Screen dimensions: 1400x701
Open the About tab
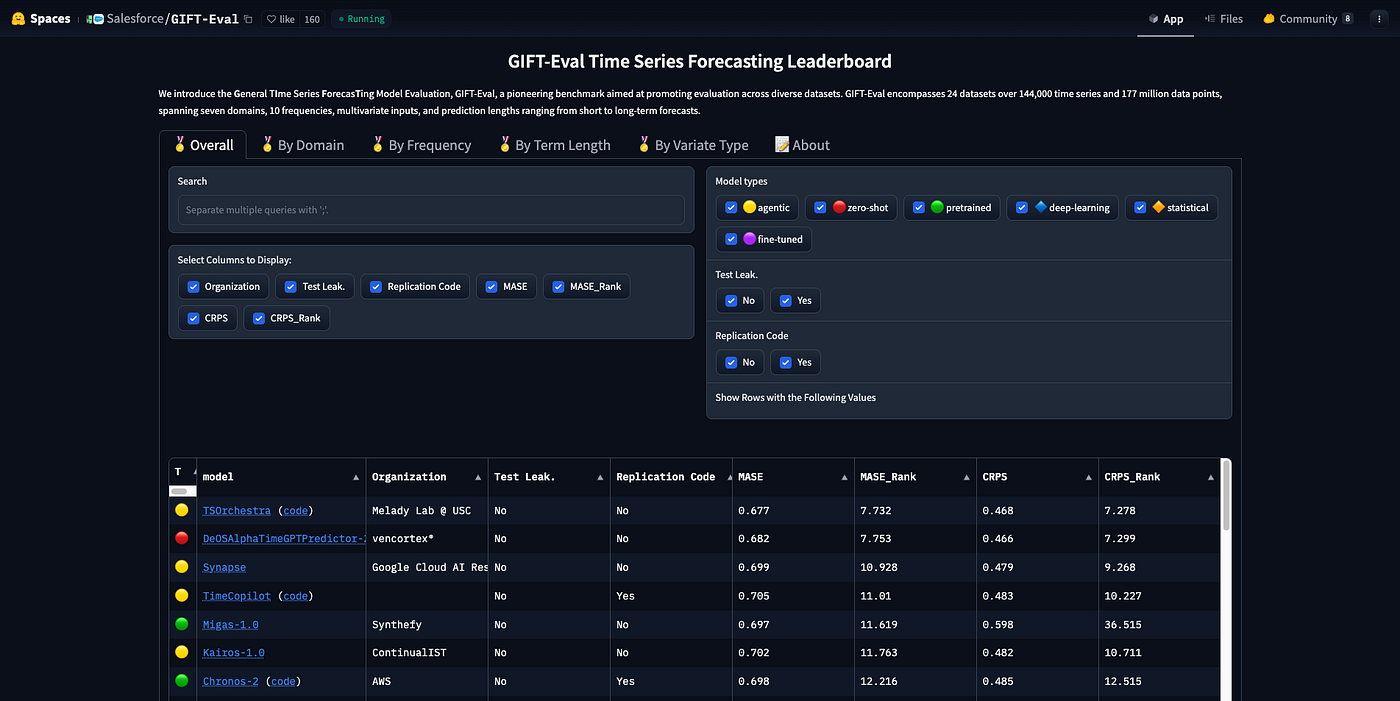[x=802, y=145]
